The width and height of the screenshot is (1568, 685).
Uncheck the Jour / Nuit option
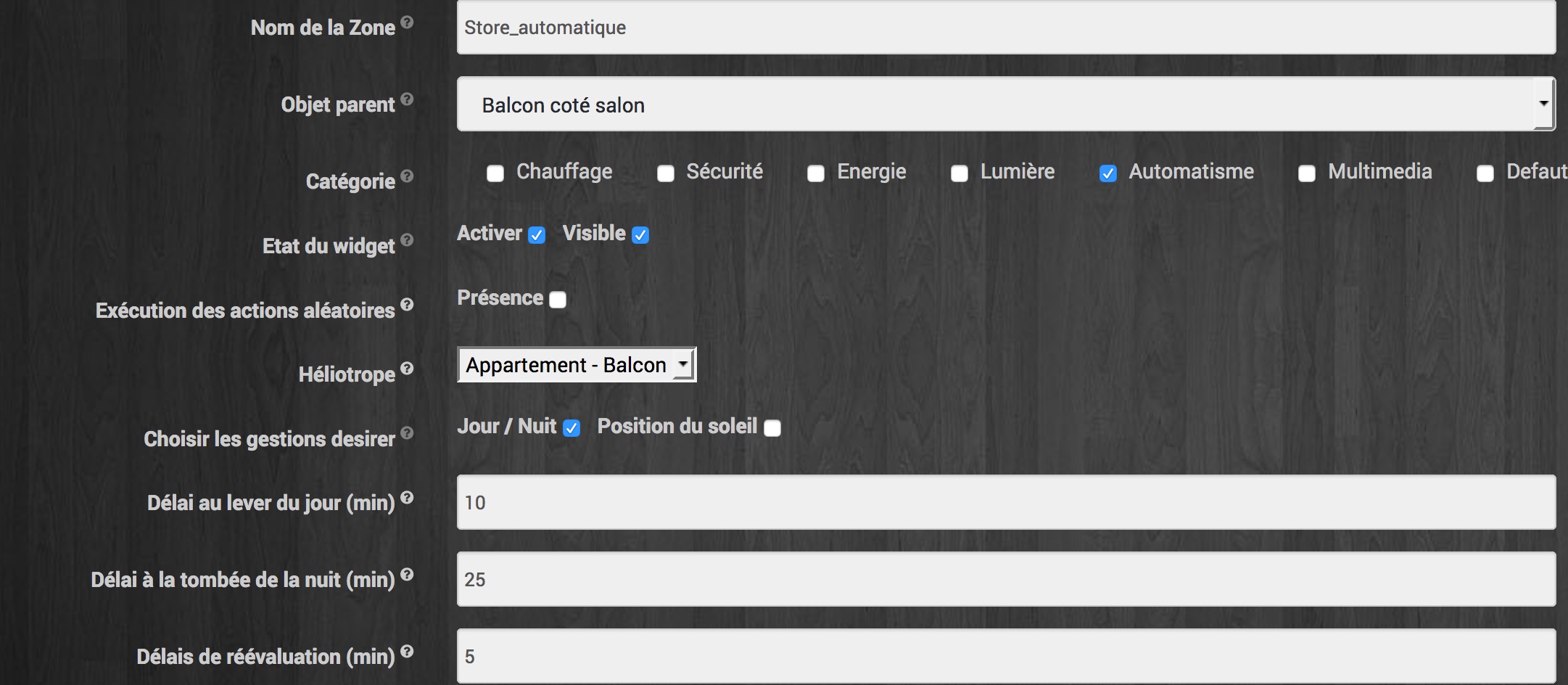point(572,428)
